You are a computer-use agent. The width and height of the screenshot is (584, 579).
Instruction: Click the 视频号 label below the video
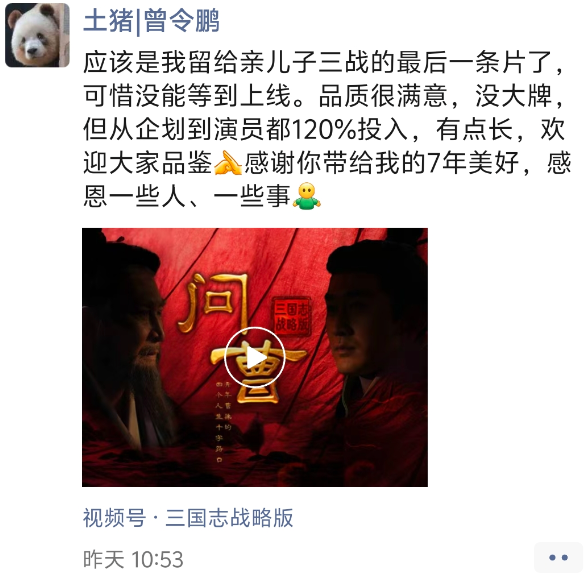point(114,518)
